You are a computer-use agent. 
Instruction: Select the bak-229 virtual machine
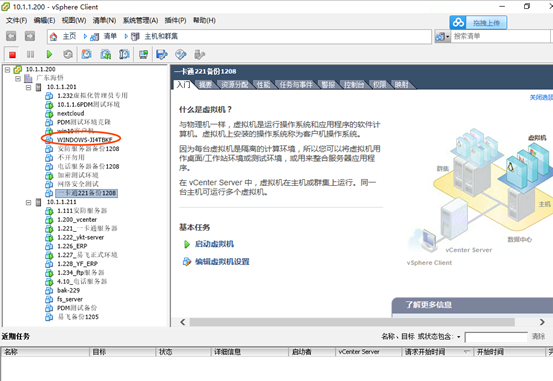pos(68,290)
